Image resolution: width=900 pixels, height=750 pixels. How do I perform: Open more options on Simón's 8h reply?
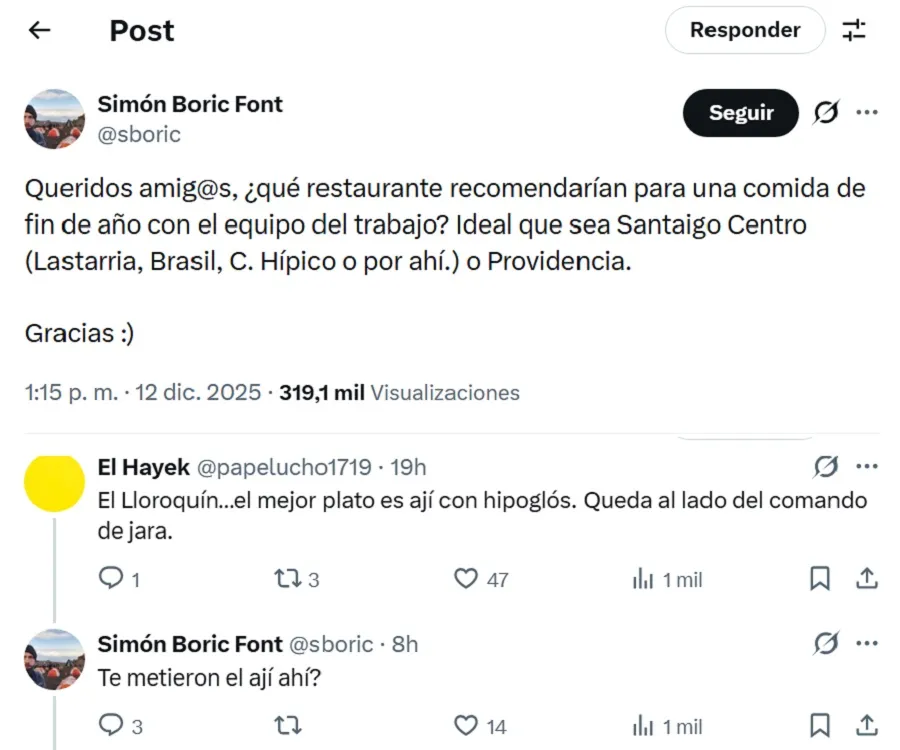(867, 643)
